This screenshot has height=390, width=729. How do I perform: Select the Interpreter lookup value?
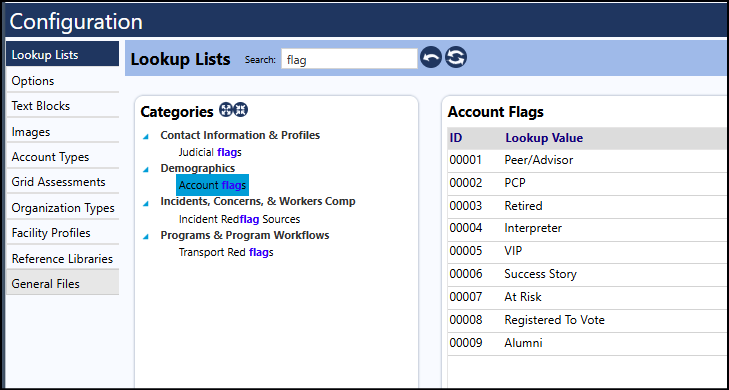pyautogui.click(x=533, y=228)
